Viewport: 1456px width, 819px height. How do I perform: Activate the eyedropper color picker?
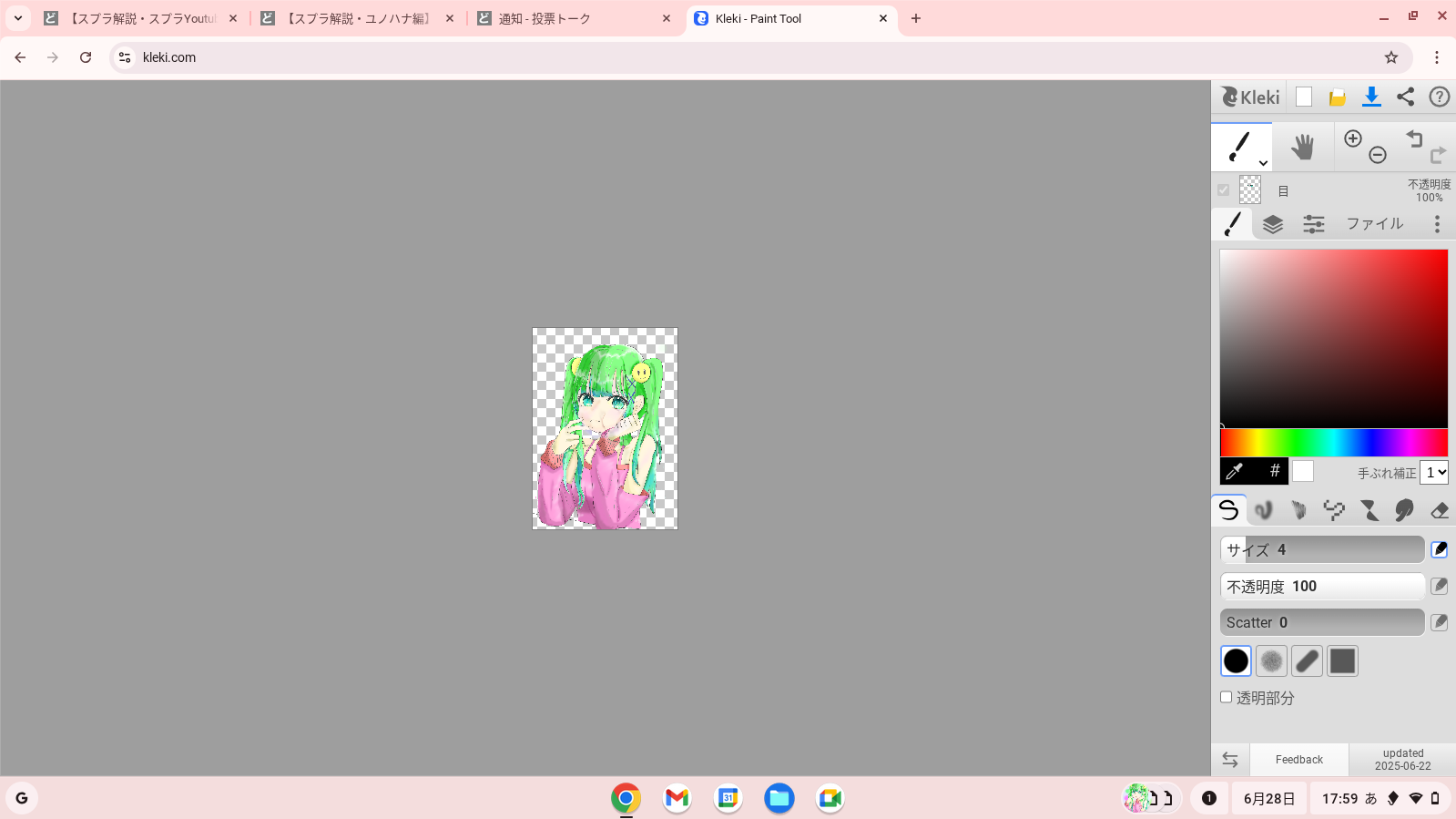point(1235,471)
